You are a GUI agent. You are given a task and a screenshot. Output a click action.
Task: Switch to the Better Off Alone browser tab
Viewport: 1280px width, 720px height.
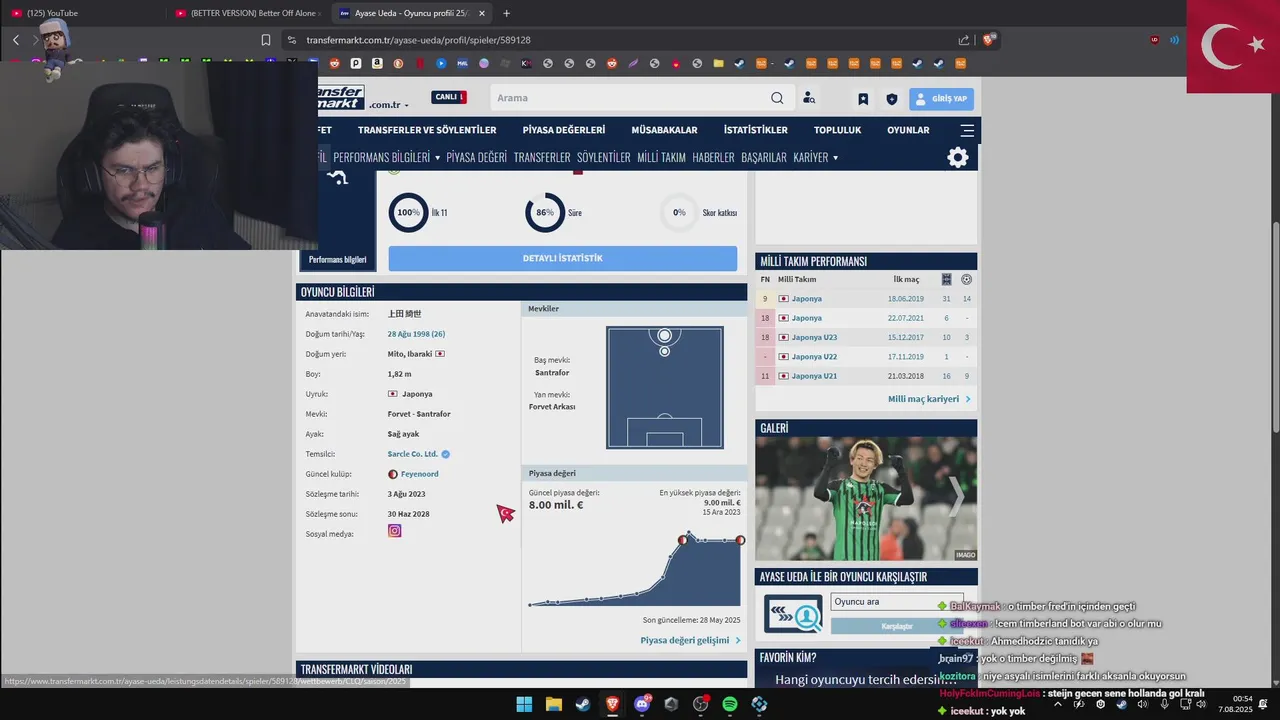coord(246,13)
